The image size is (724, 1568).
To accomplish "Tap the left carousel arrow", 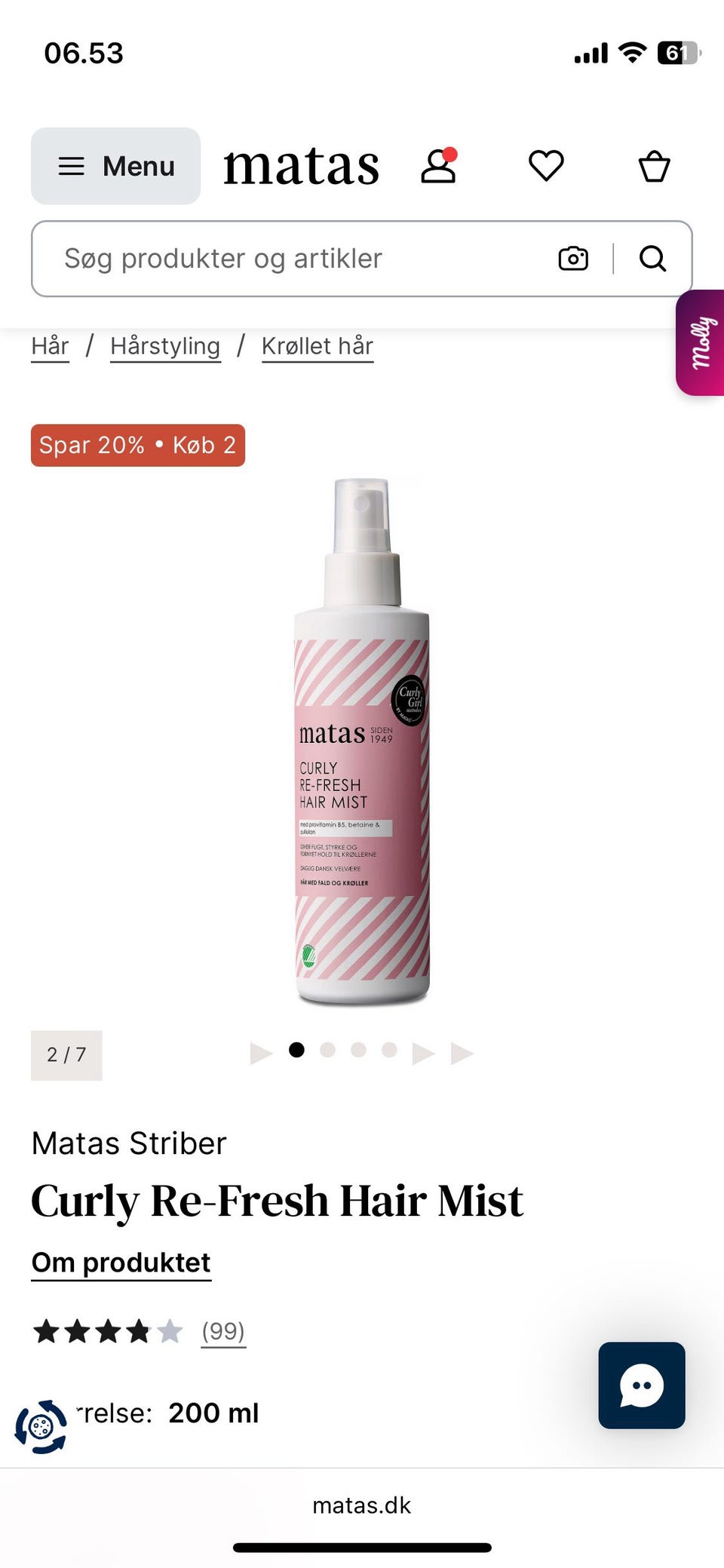I will [261, 1053].
